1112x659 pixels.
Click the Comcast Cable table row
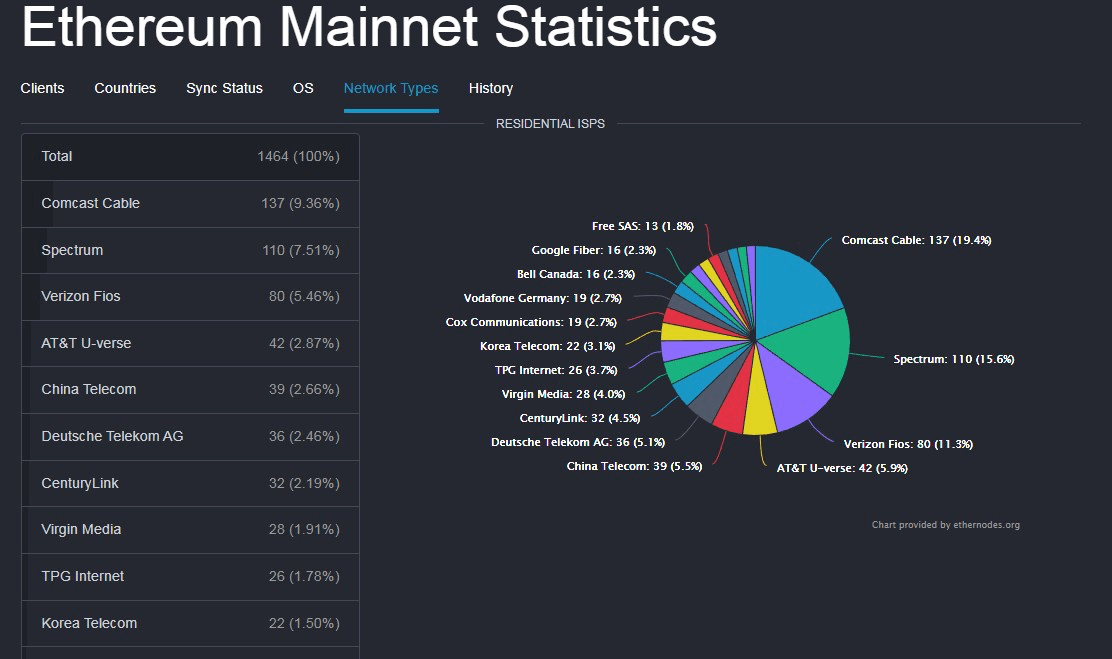[x=190, y=204]
